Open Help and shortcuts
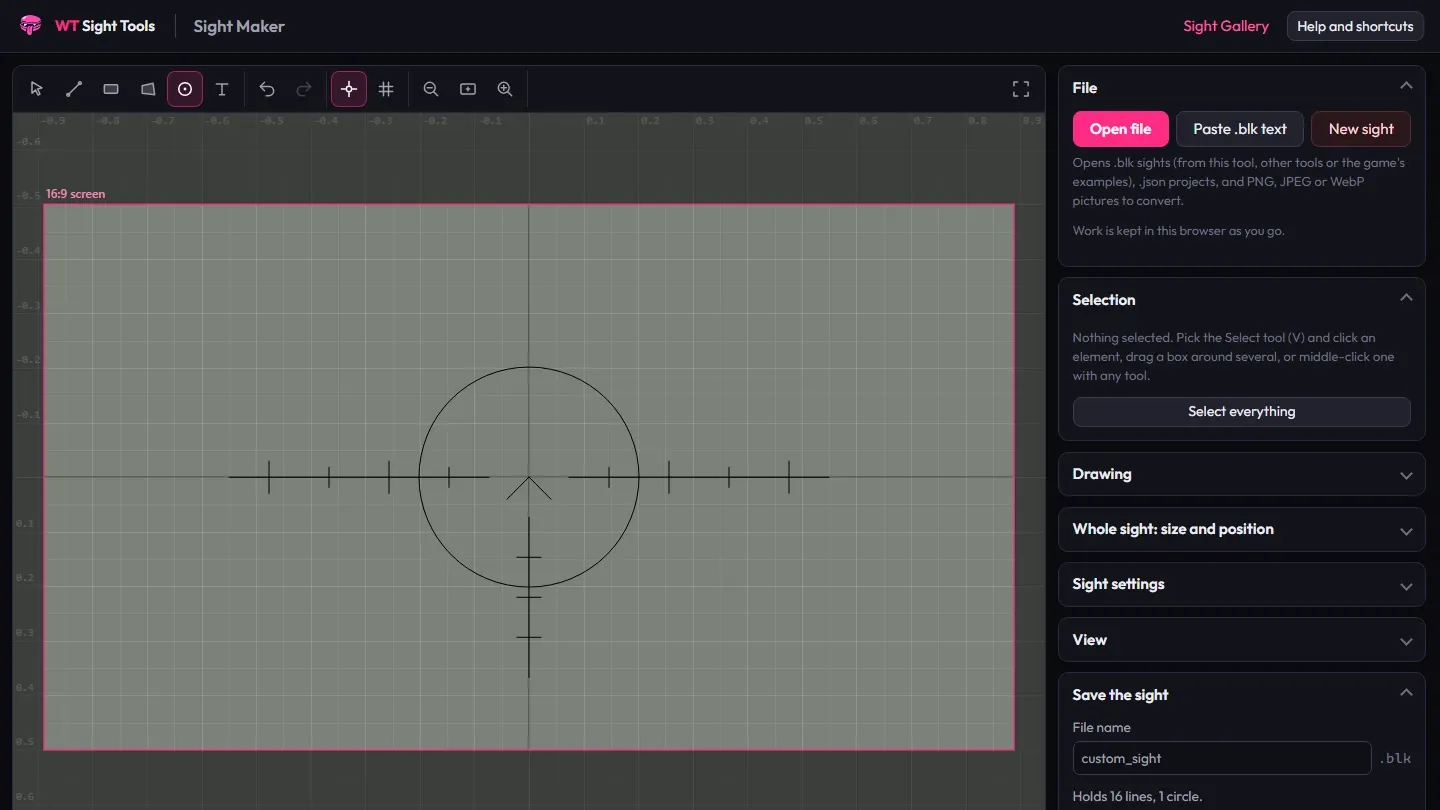The height and width of the screenshot is (810, 1440). coord(1355,26)
